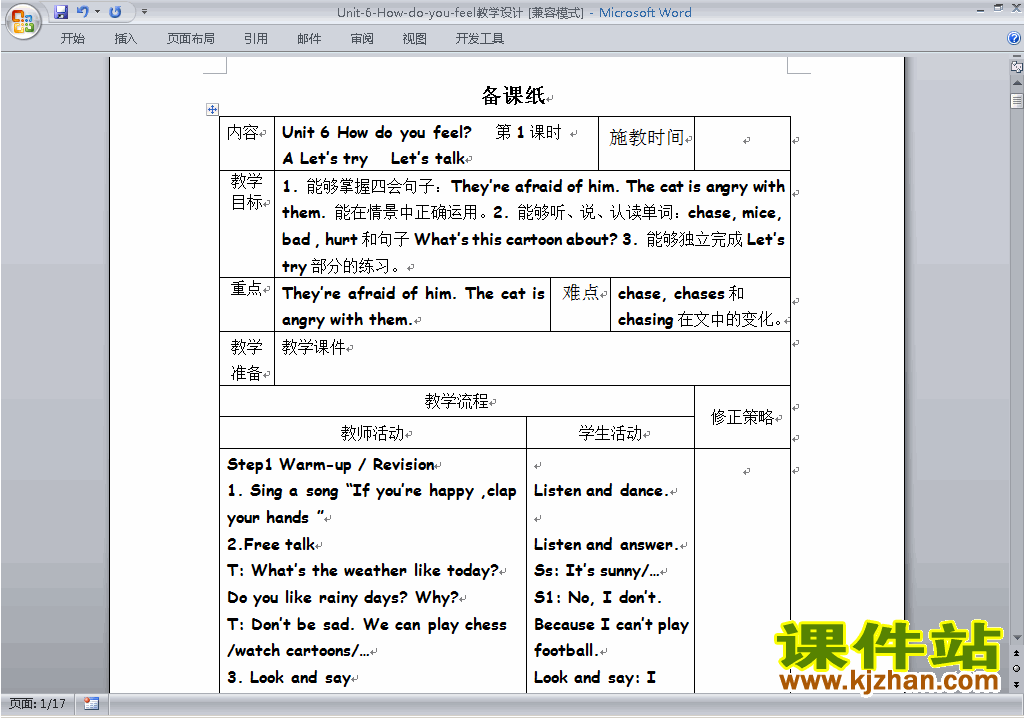
Task: Switch to the 页面布局 tab
Action: click(191, 39)
